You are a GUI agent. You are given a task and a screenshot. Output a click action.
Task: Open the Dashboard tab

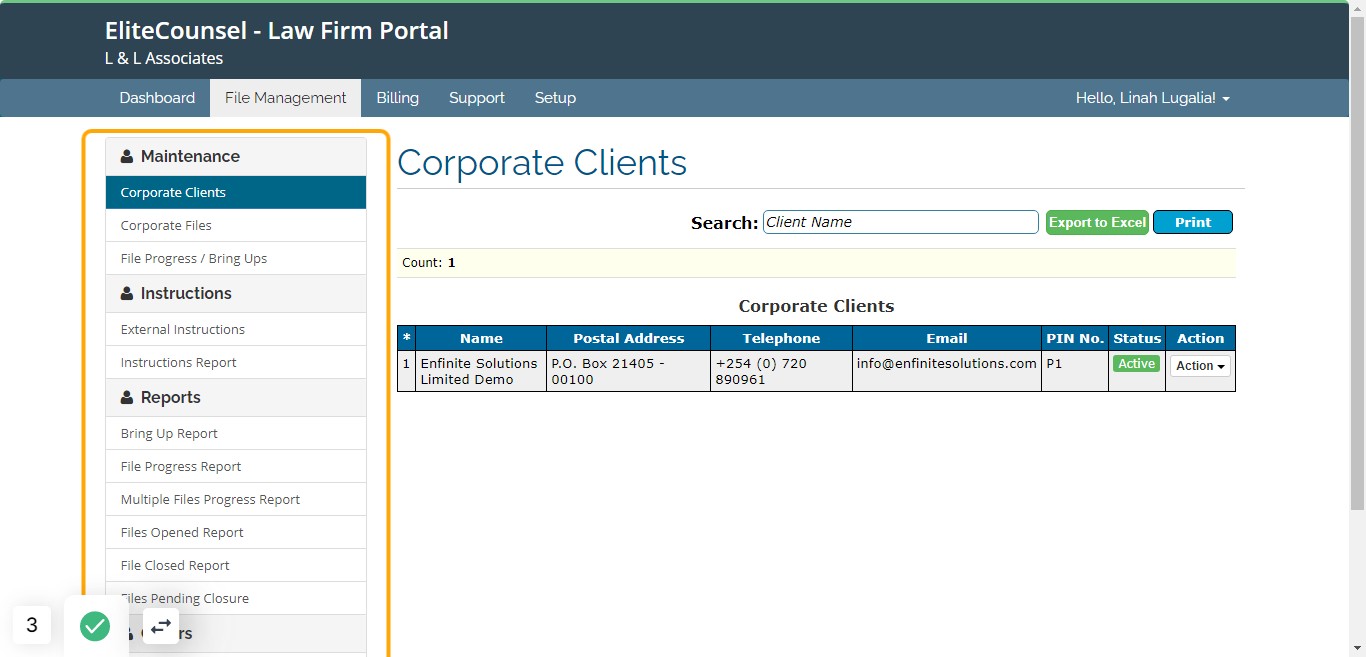tap(157, 98)
